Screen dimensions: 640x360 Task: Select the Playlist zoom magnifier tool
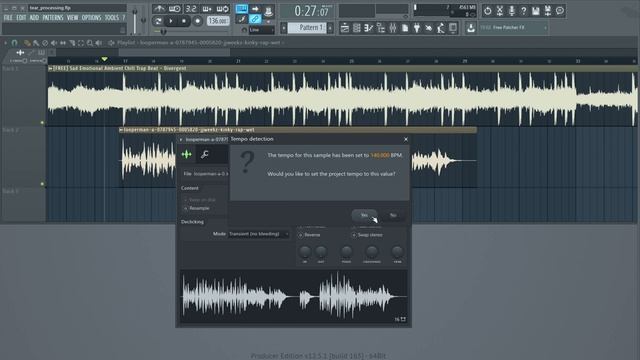click(90, 43)
